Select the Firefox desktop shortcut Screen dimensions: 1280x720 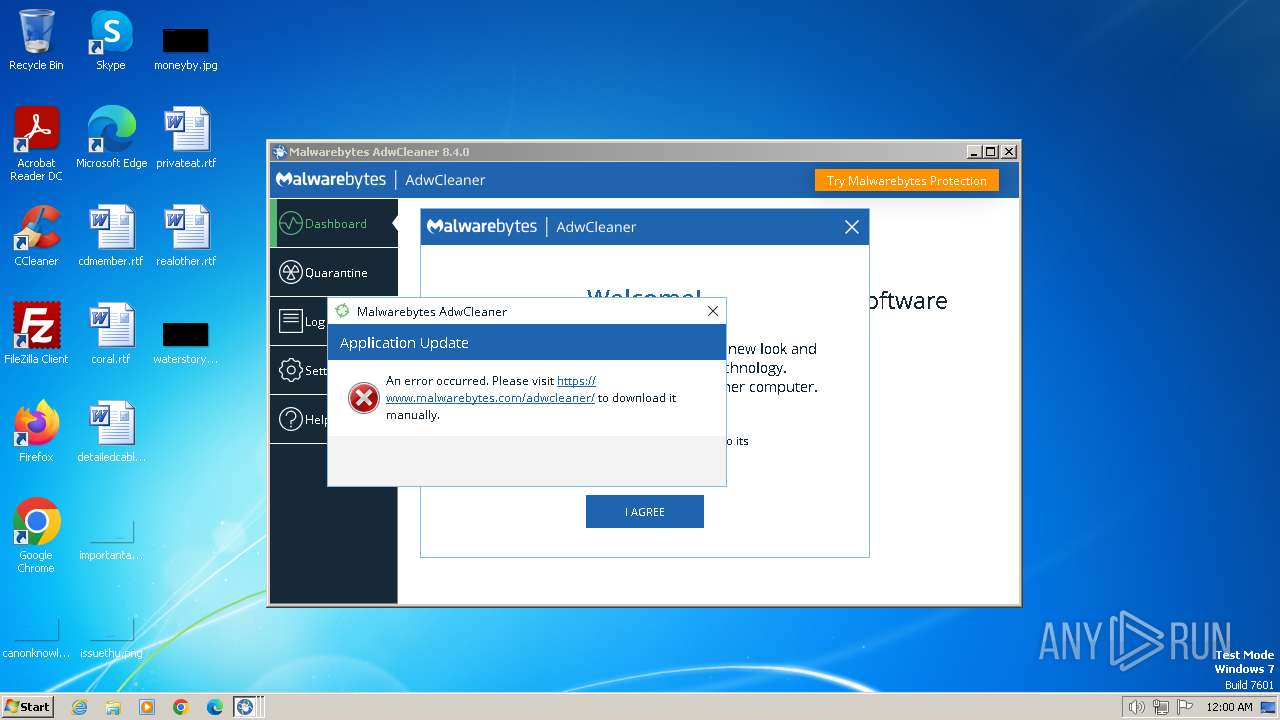pyautogui.click(x=36, y=432)
